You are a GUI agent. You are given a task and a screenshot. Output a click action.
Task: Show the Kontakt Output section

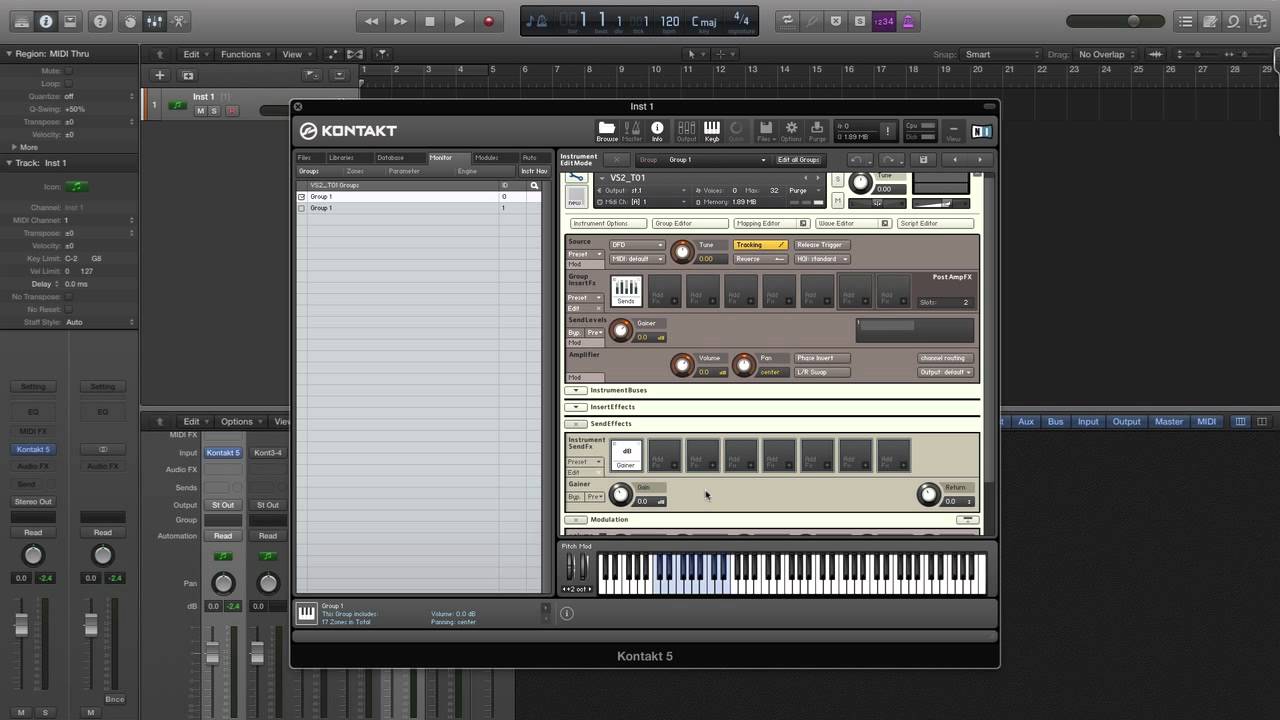(686, 131)
